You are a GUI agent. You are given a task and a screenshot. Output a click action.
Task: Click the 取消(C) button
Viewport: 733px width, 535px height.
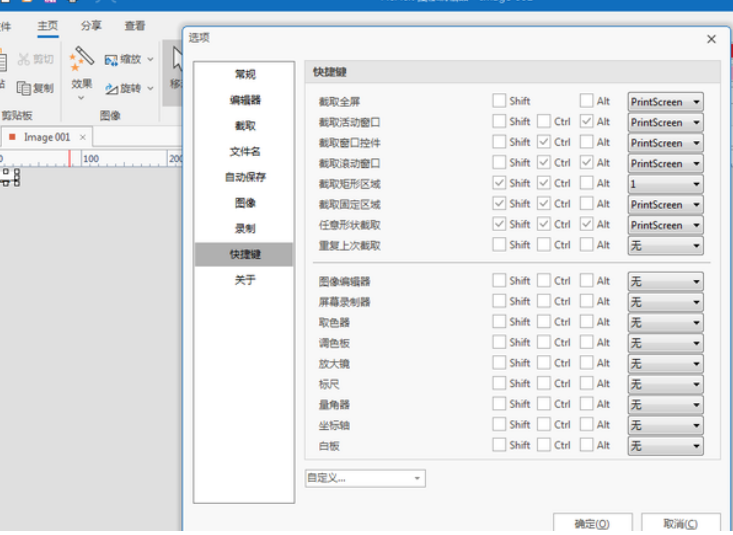pyautogui.click(x=680, y=524)
